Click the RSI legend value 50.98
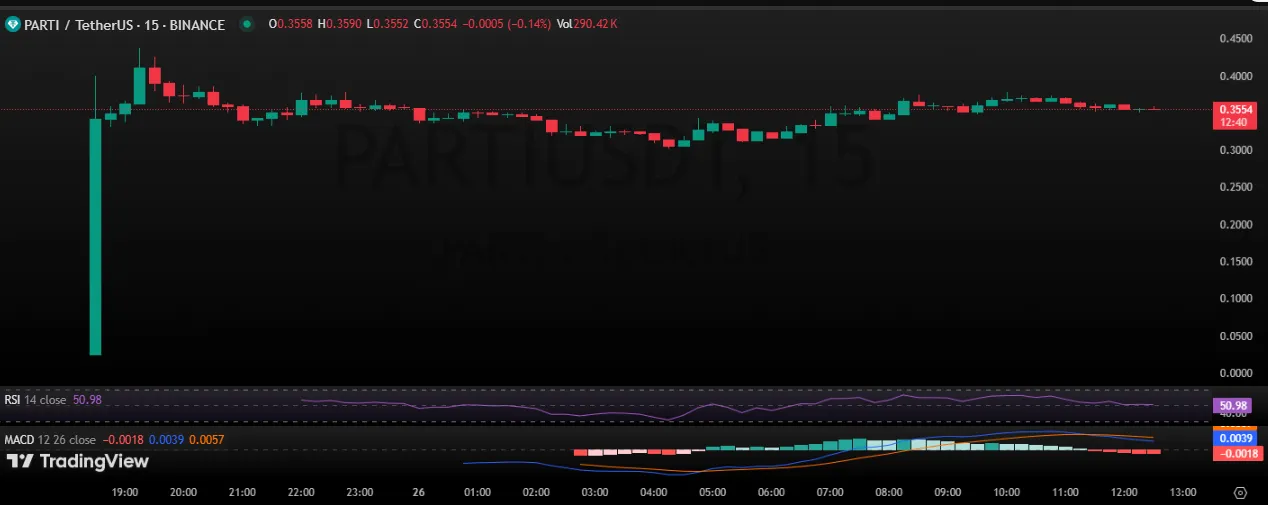 click(87, 400)
